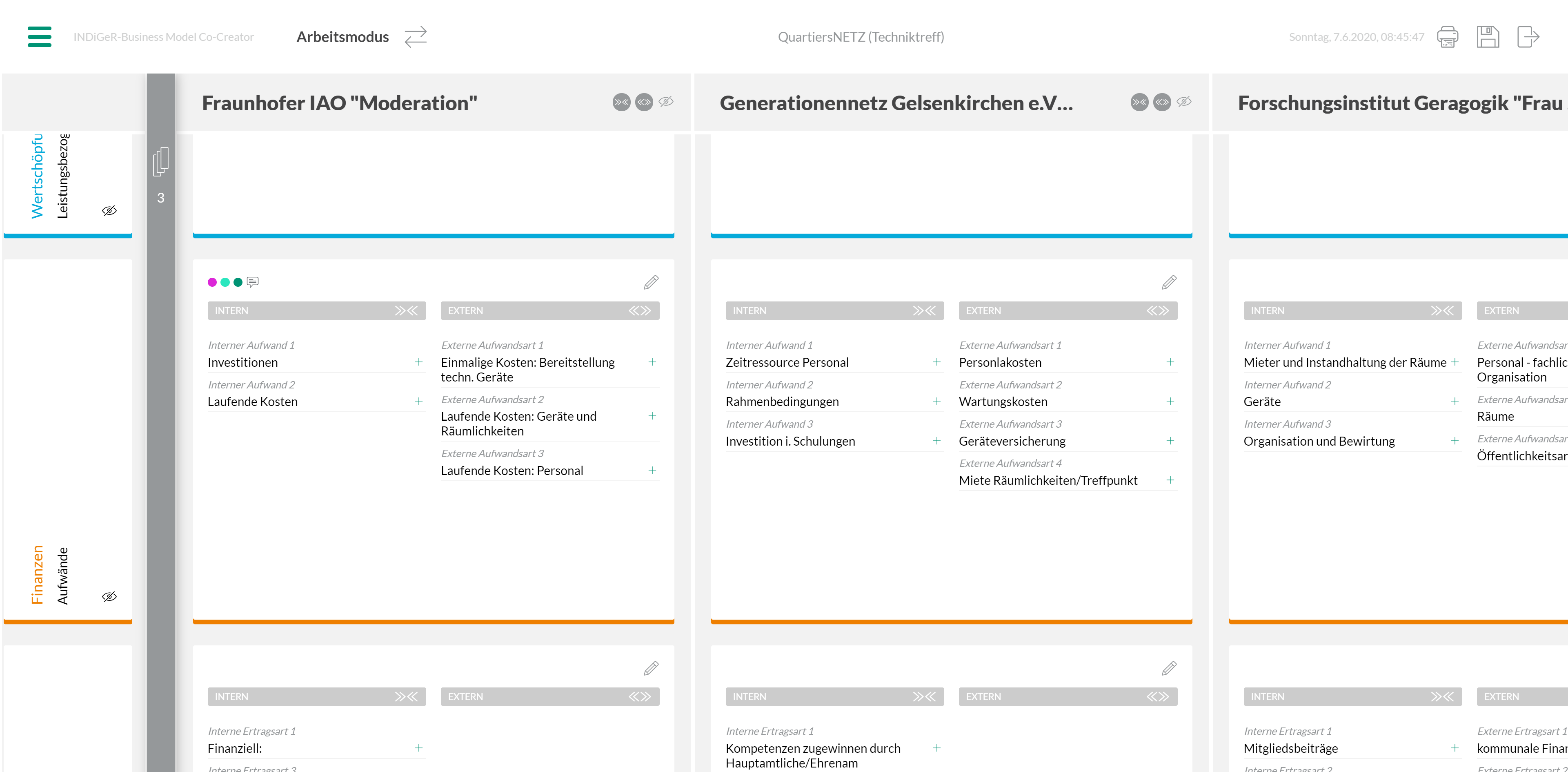Expand EXTERN section in Generationennetz Aufwände card
1568x772 pixels.
coord(1158,310)
